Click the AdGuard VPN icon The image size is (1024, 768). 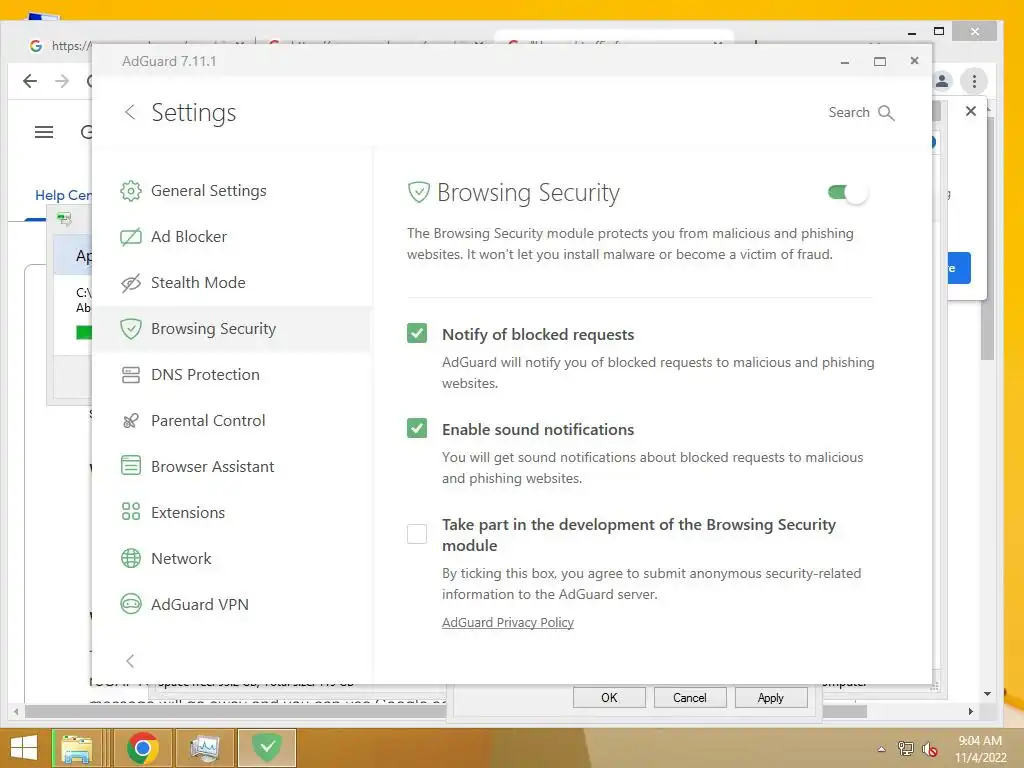click(131, 604)
